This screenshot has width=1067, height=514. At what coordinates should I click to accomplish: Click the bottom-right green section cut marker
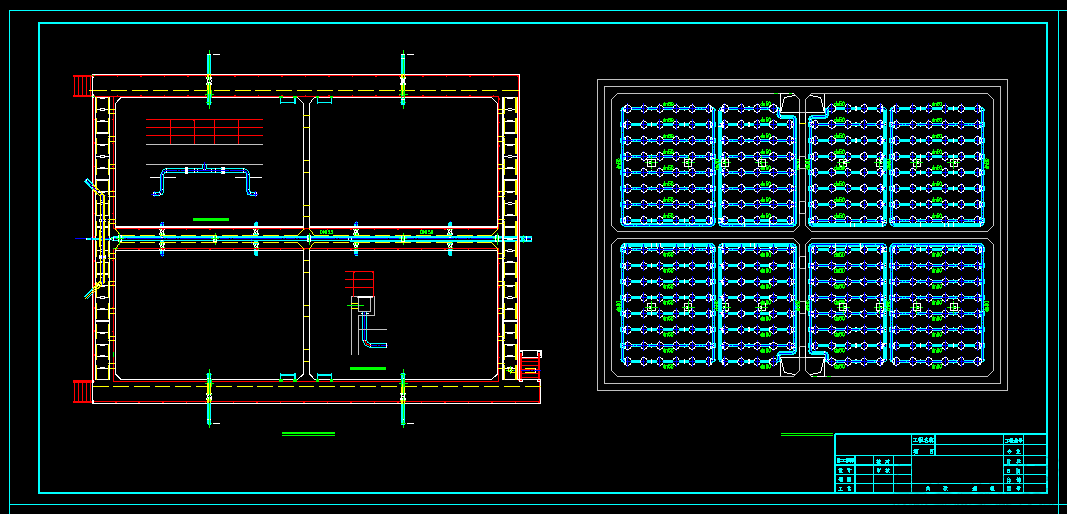pos(403,398)
